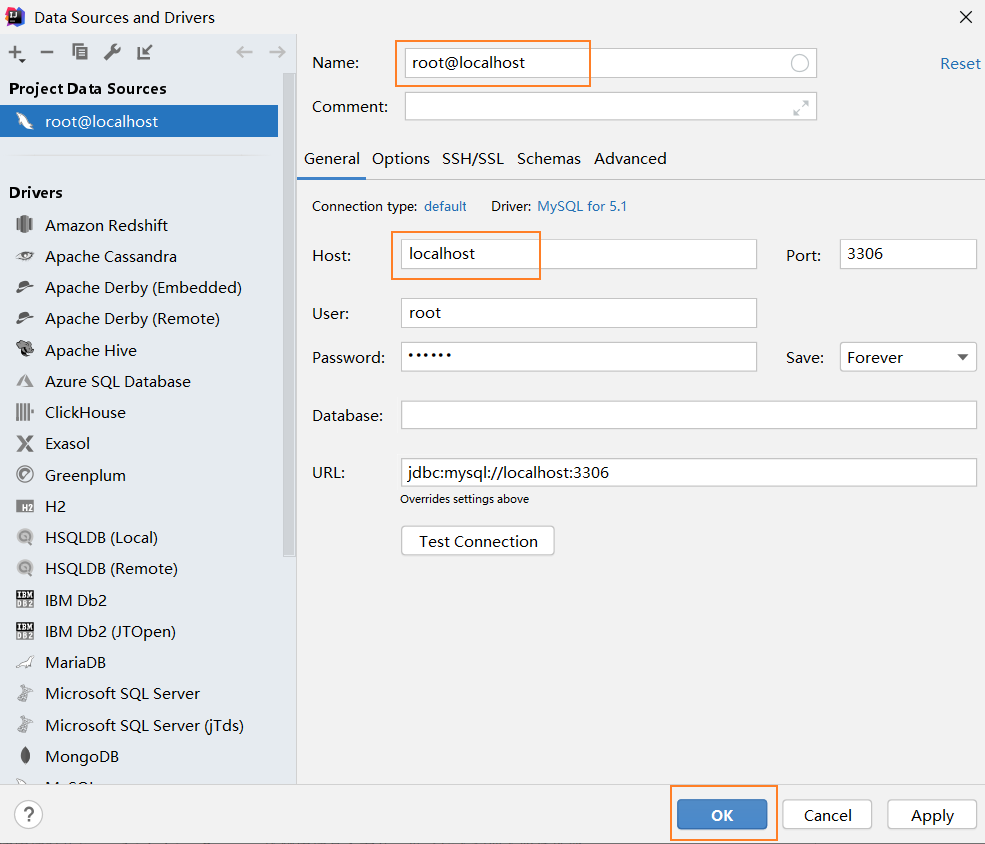Select the H2 driver
This screenshot has height=844, width=985.
(x=55, y=506)
